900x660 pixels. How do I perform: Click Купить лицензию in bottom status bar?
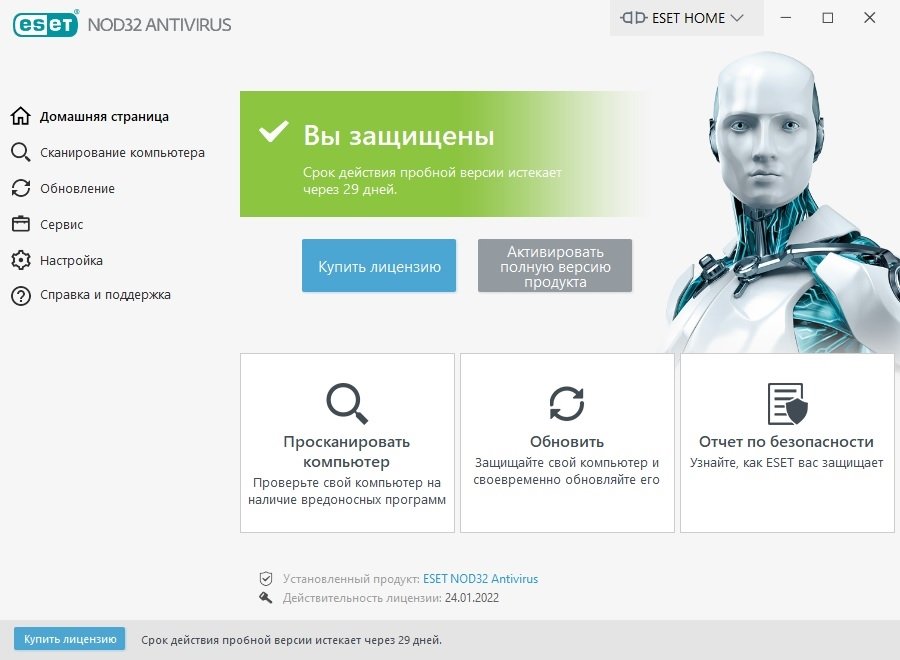69,639
